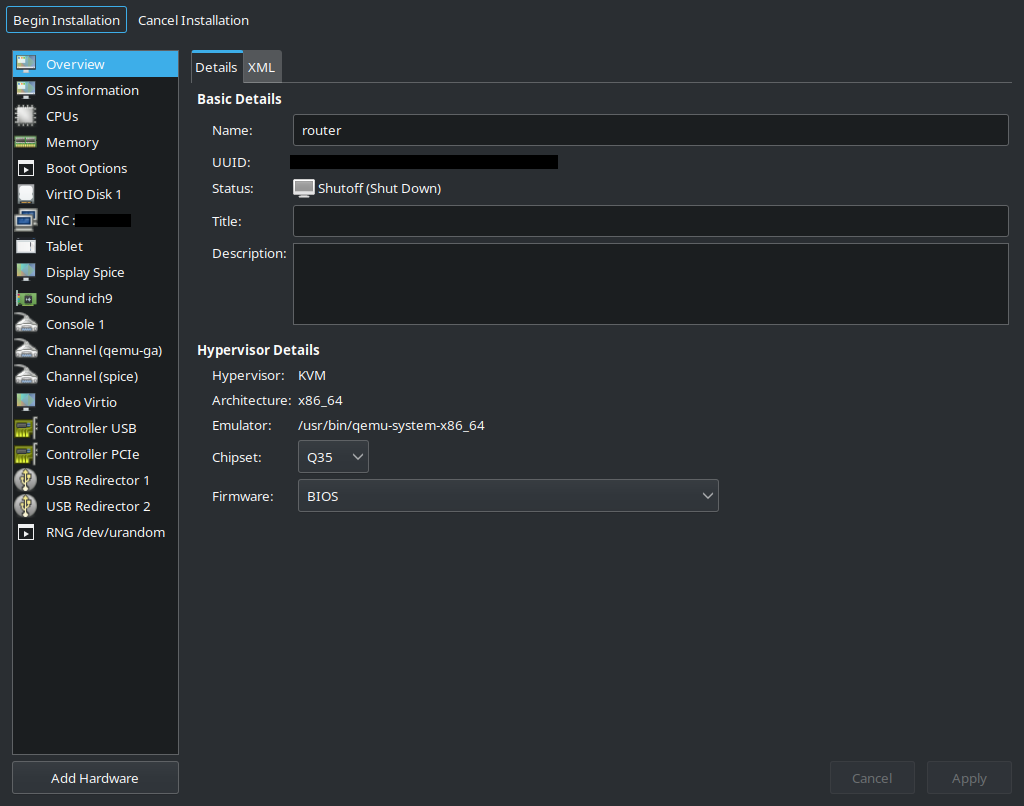The height and width of the screenshot is (806, 1024).
Task: Click Cancel Installation
Action: click(193, 20)
